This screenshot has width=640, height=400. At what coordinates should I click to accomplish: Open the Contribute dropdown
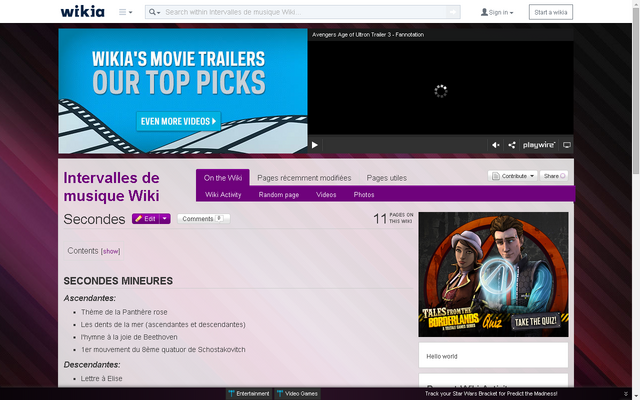513,176
